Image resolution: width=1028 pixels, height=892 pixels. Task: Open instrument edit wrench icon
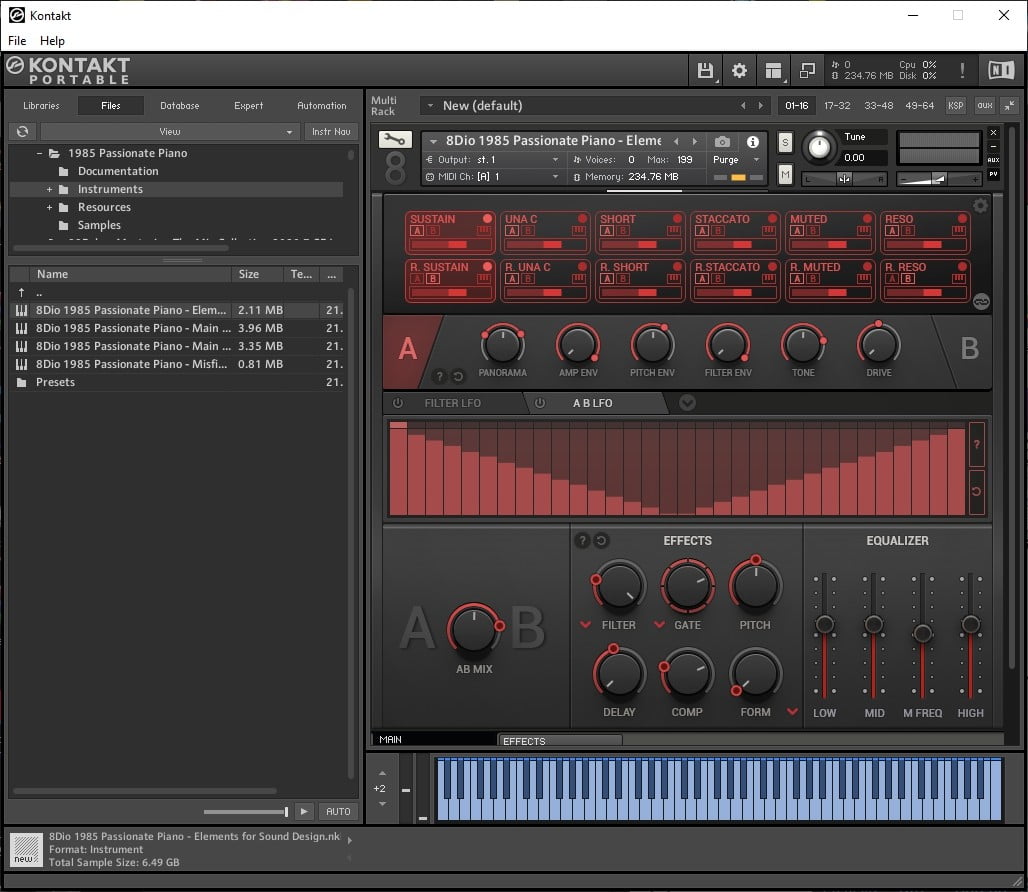(x=395, y=139)
